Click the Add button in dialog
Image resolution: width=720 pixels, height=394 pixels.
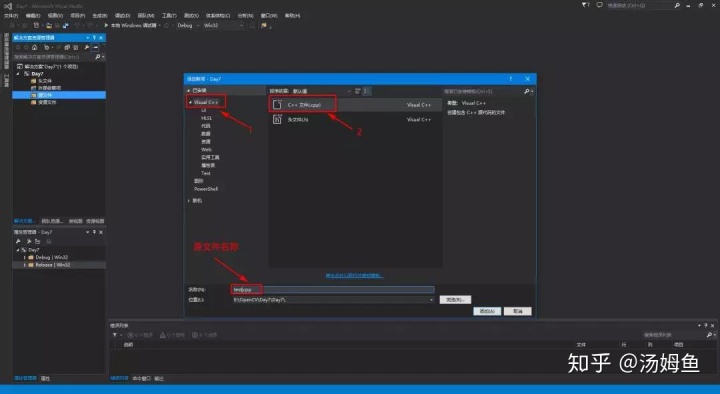(x=487, y=311)
